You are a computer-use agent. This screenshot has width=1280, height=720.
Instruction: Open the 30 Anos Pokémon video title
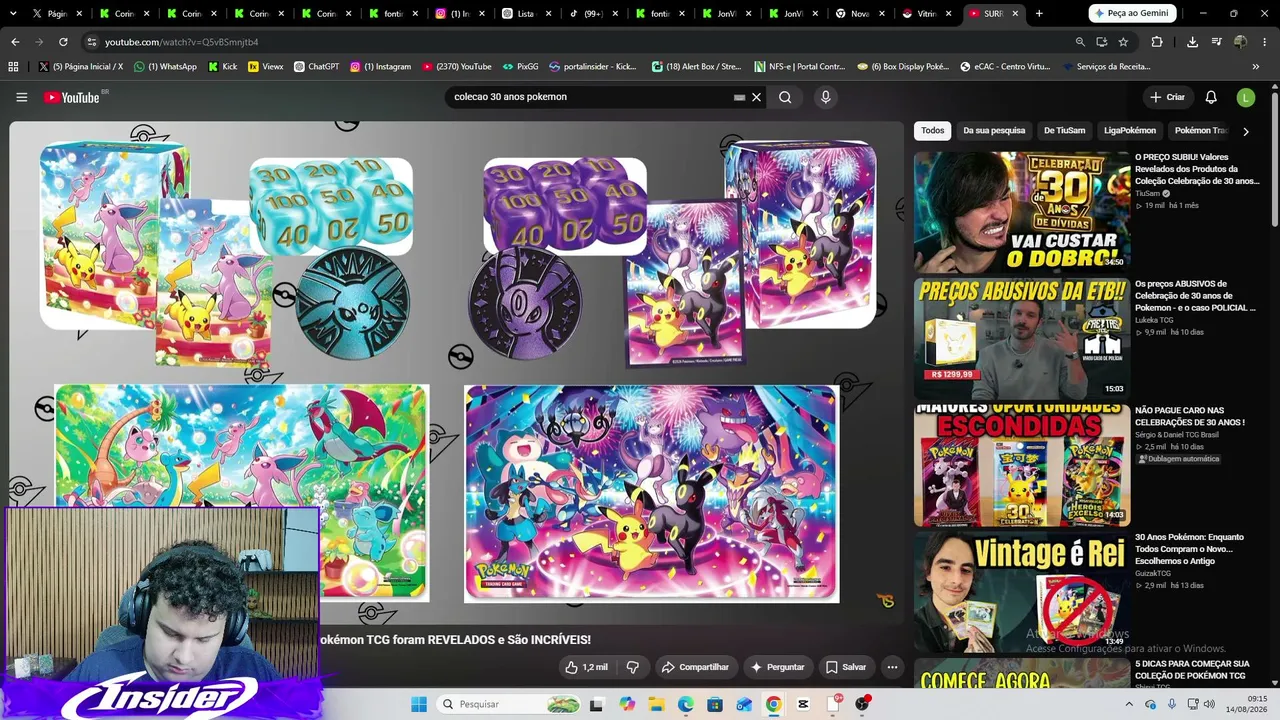pos(1189,549)
